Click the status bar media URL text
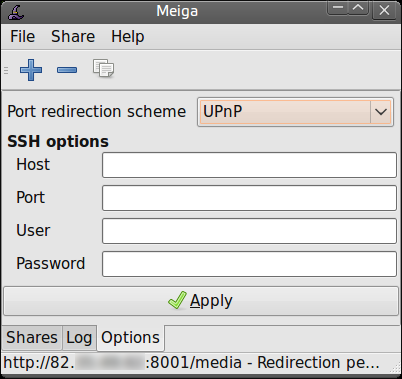Screen dimensions: 402x379 [x=191, y=363]
